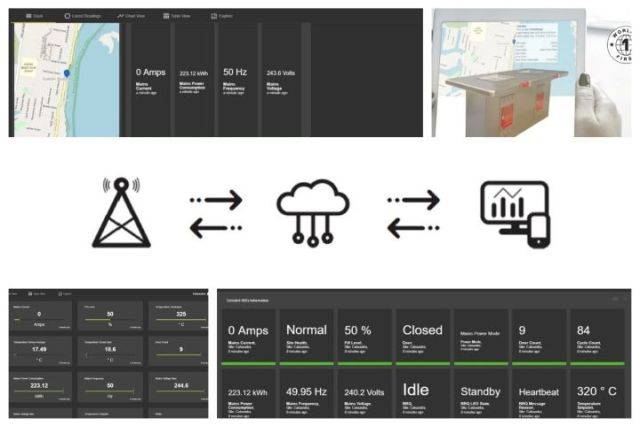Select the 223.12 kWh gauge in bottom-left panel
640x427 pixels.
coord(40,387)
